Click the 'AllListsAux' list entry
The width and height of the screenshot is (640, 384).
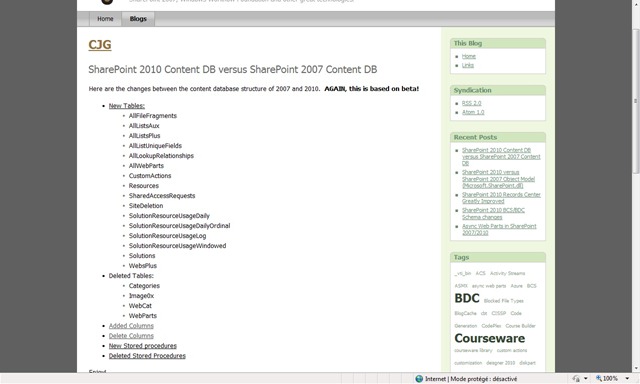click(x=144, y=126)
